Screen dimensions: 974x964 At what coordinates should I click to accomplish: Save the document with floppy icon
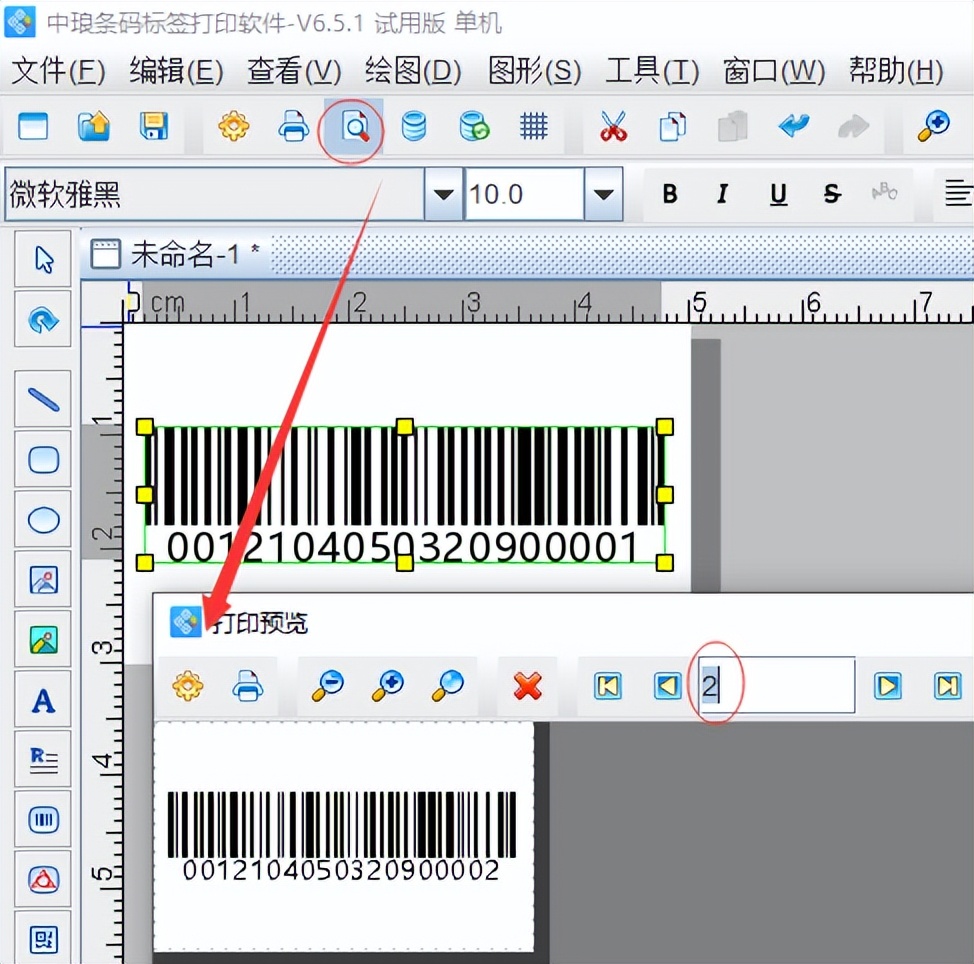click(x=153, y=127)
